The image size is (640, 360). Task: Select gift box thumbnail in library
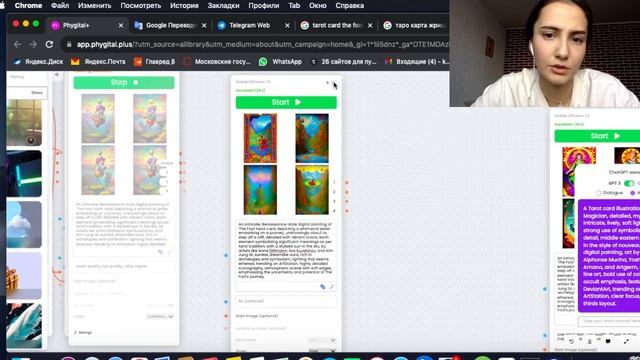[x=24, y=276]
